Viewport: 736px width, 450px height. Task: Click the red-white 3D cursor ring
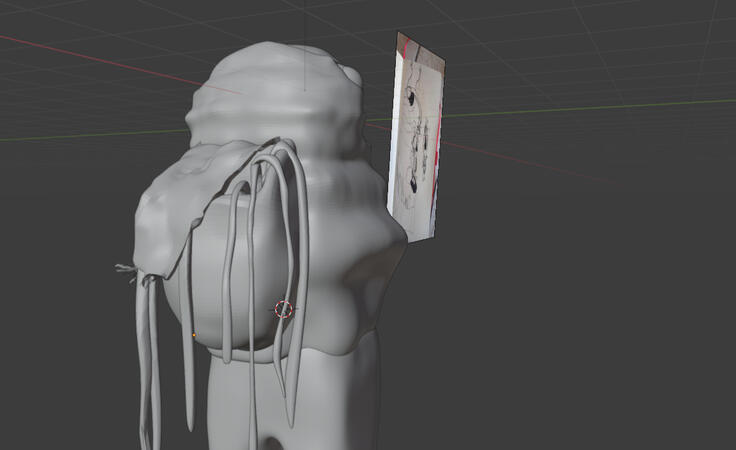(284, 309)
